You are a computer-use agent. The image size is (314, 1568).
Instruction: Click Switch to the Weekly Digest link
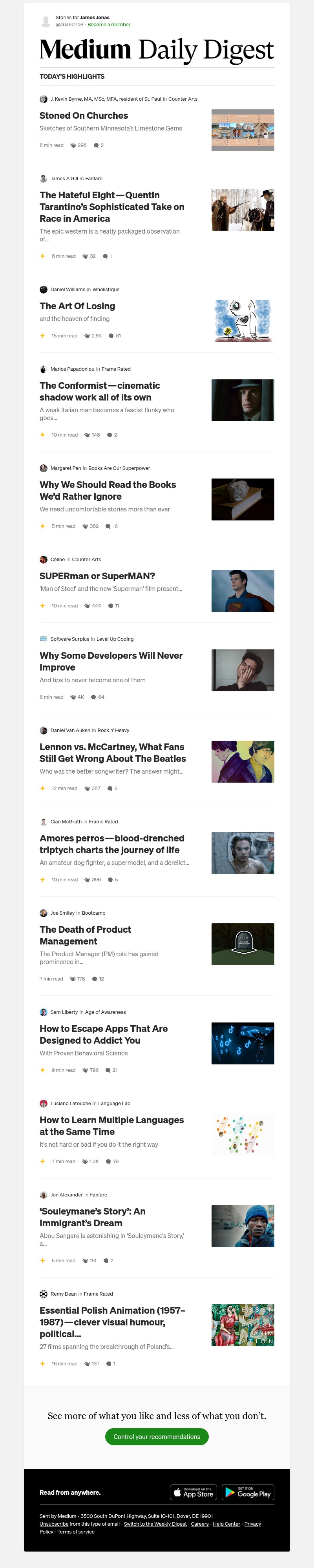coord(155,1524)
